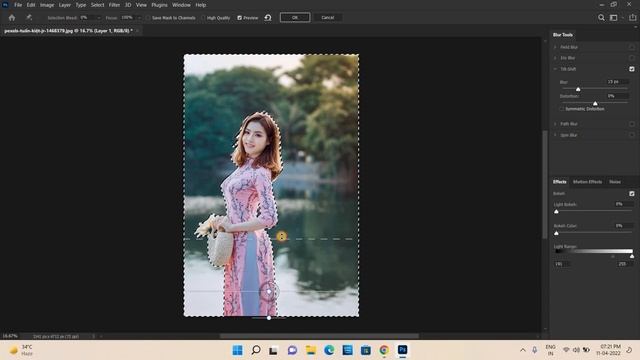Open the Filter menu

(114, 5)
